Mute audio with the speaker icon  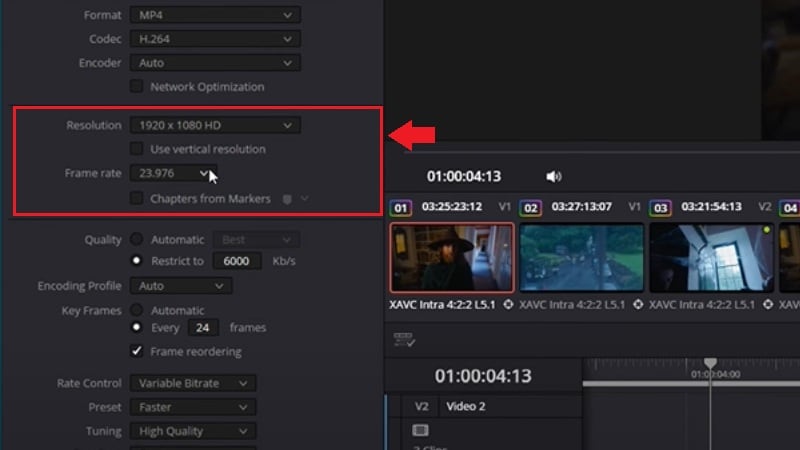554,177
